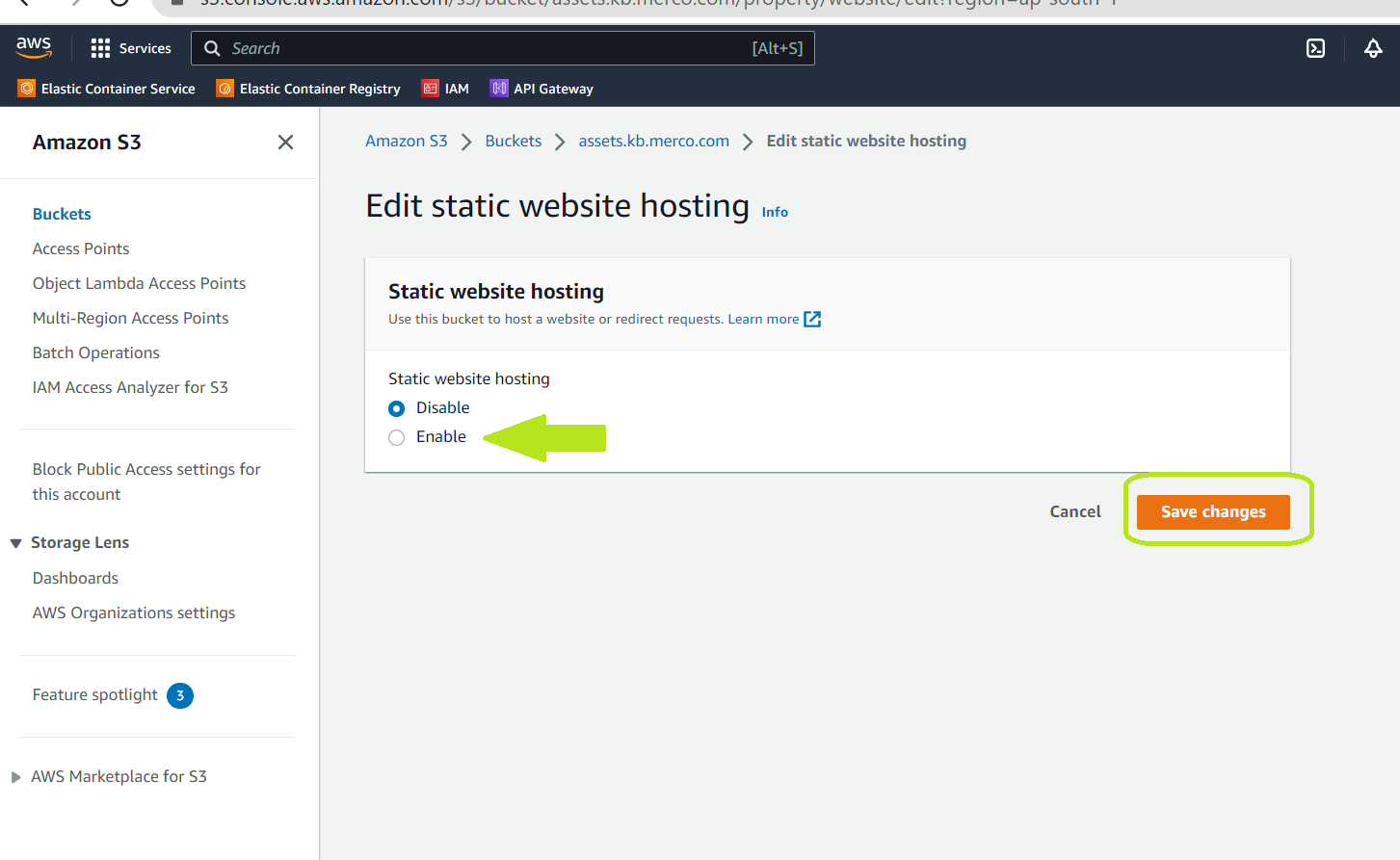Collapse the Storage Lens section
The image size is (1400, 860).
pos(15,543)
